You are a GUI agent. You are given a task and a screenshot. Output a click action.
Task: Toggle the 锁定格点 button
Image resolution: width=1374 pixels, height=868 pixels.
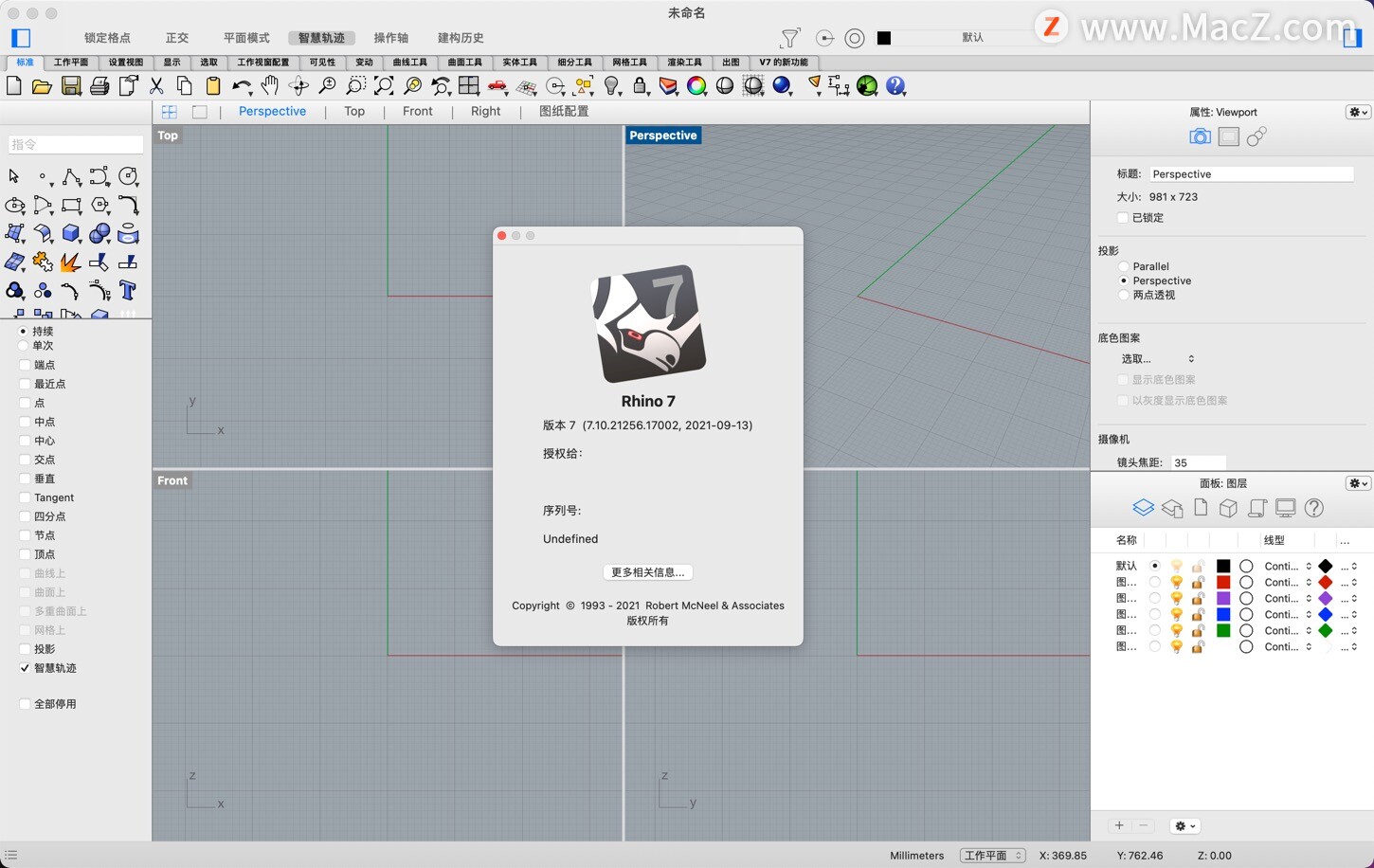107,38
